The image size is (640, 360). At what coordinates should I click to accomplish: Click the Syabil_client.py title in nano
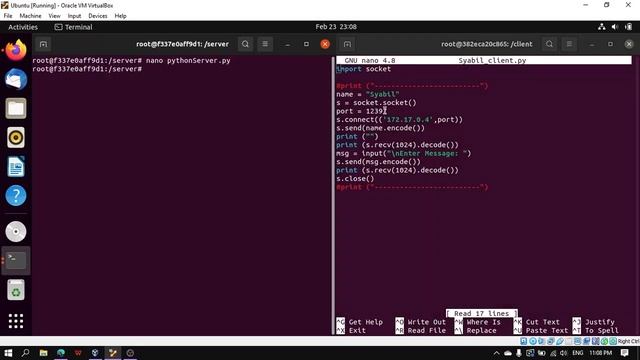click(x=492, y=60)
